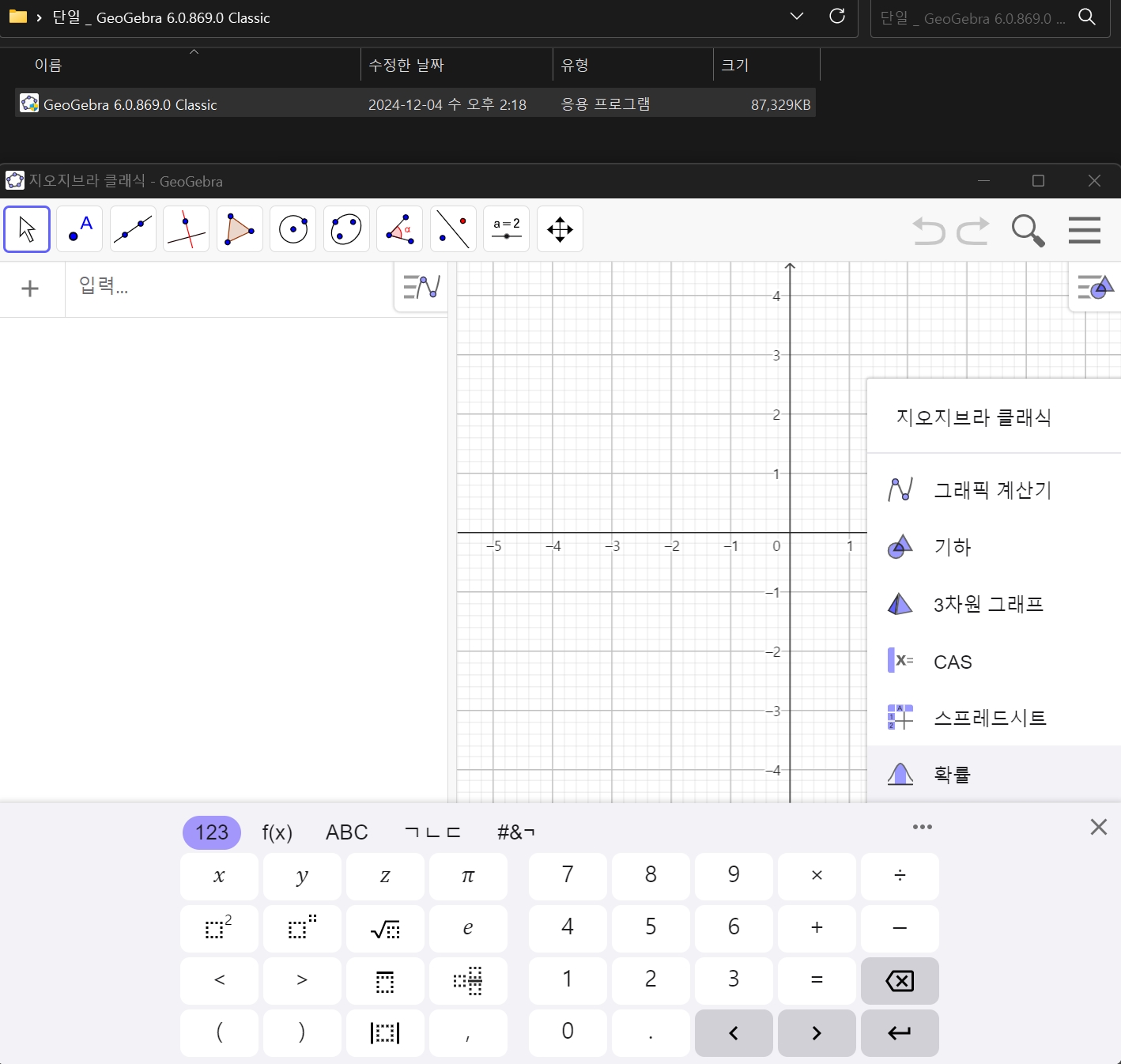Select the Line through two points tool
1121x1064 pixels.
[133, 229]
